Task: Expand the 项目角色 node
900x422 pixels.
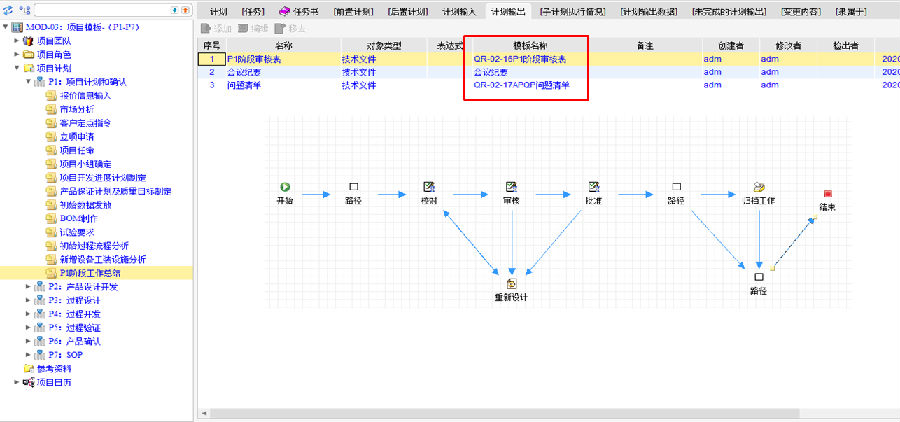Action: coord(17,55)
